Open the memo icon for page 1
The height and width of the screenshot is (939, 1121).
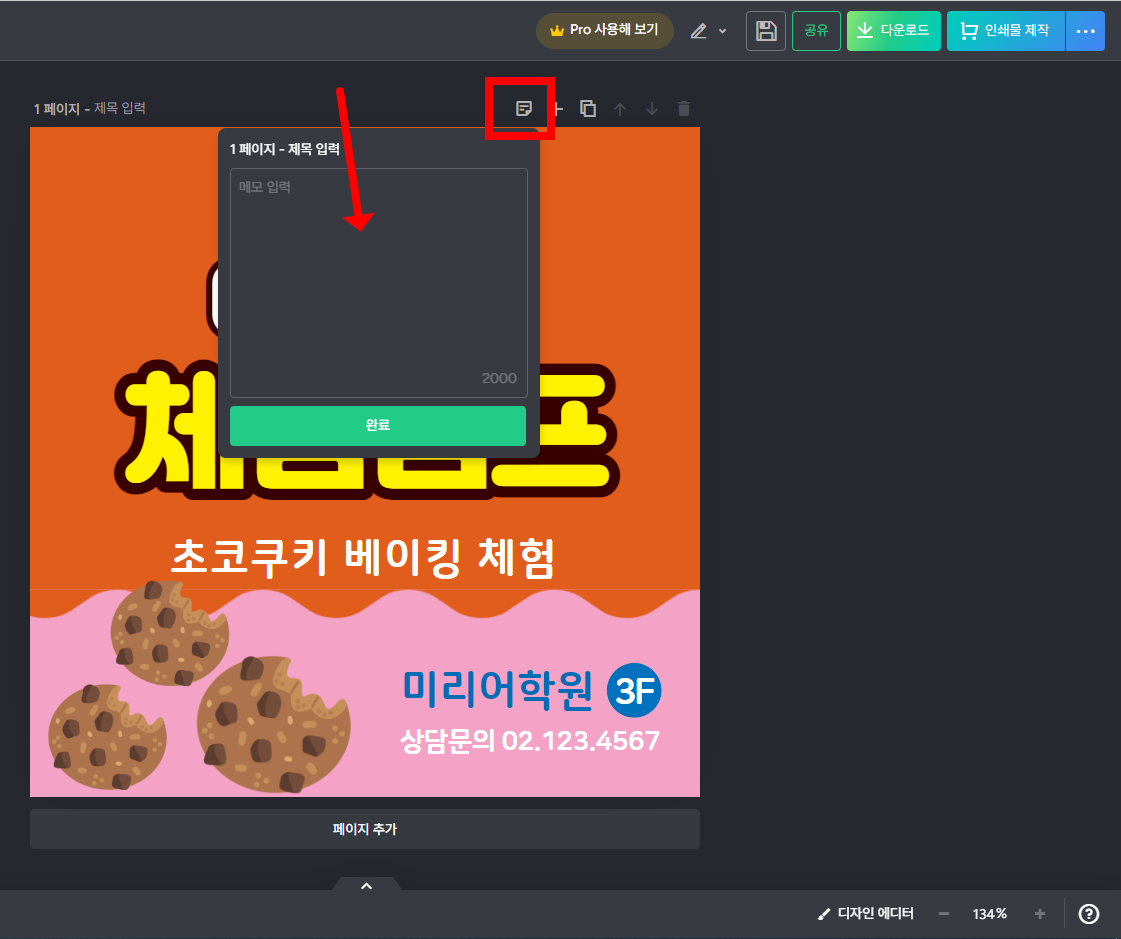(521, 108)
